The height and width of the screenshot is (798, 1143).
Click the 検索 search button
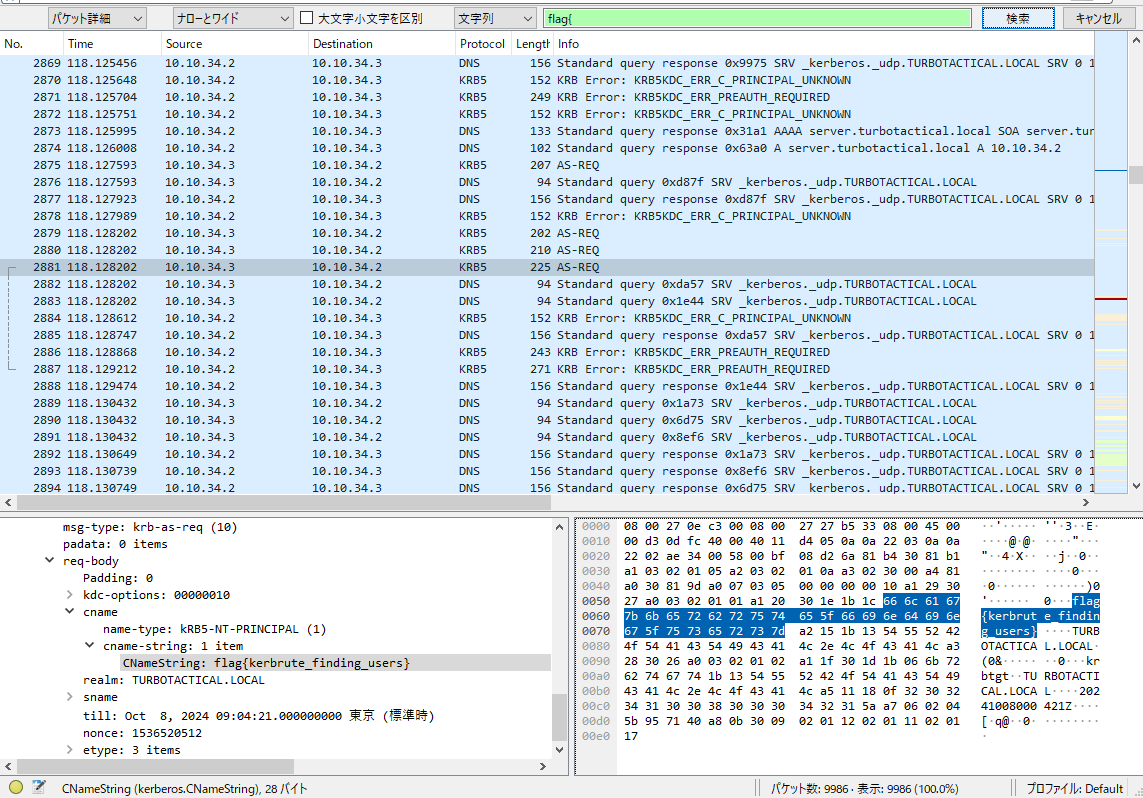tap(1018, 18)
